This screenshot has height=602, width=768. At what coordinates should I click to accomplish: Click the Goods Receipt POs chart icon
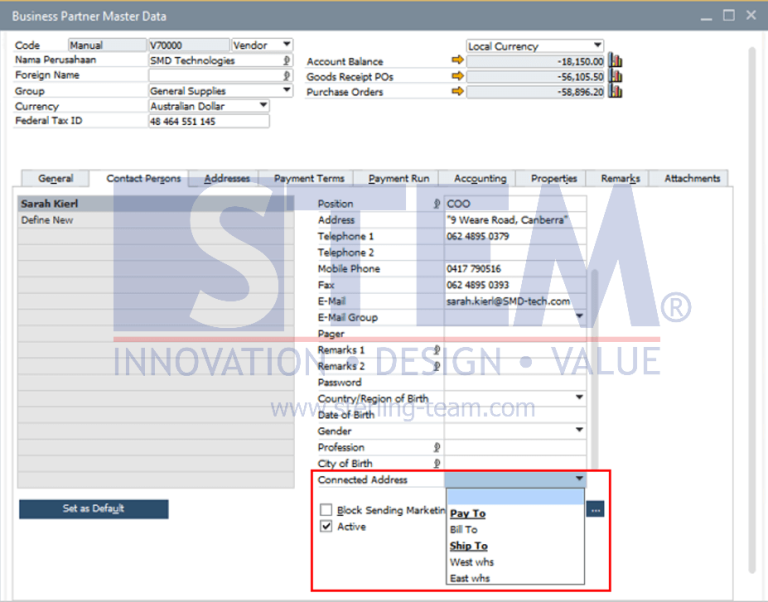616,76
